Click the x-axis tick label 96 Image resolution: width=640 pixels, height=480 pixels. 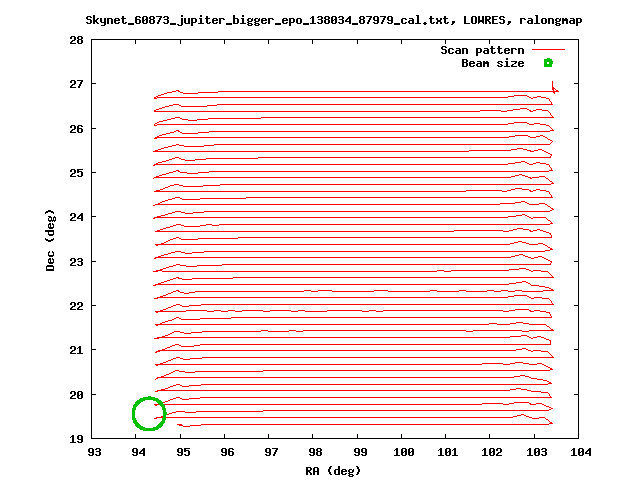click(227, 452)
